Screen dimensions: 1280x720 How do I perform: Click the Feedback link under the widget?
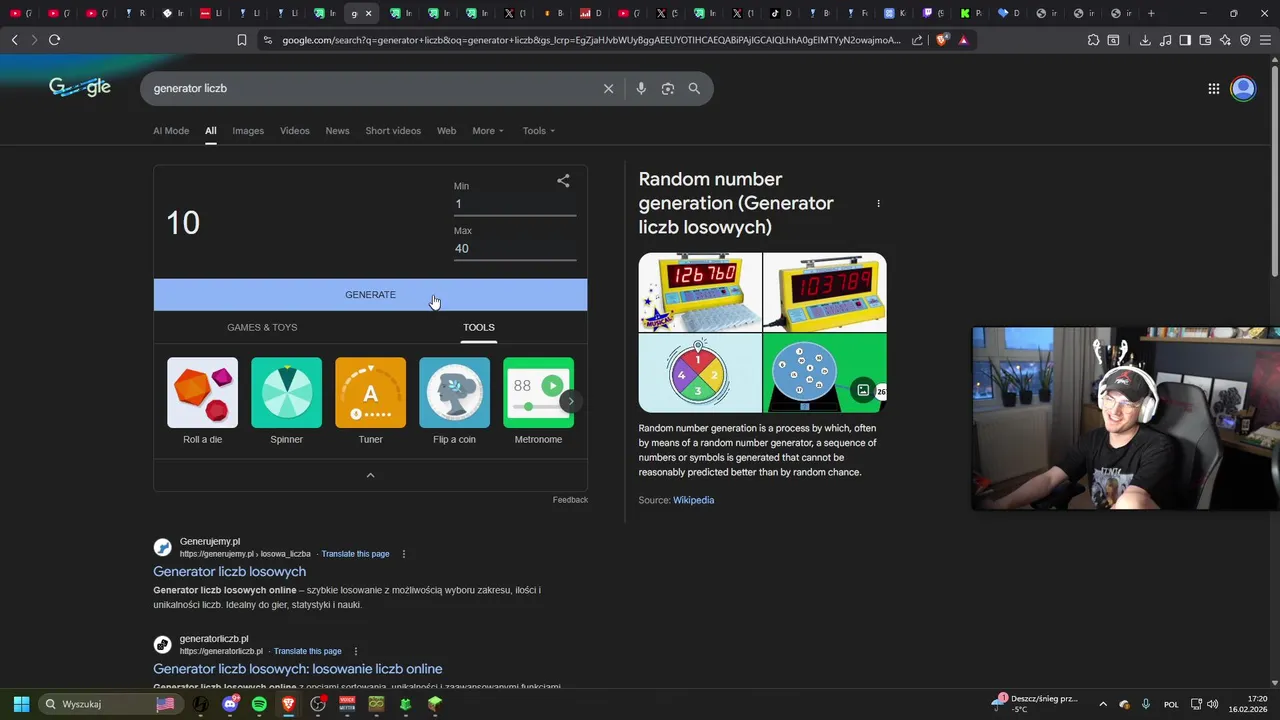click(x=570, y=500)
